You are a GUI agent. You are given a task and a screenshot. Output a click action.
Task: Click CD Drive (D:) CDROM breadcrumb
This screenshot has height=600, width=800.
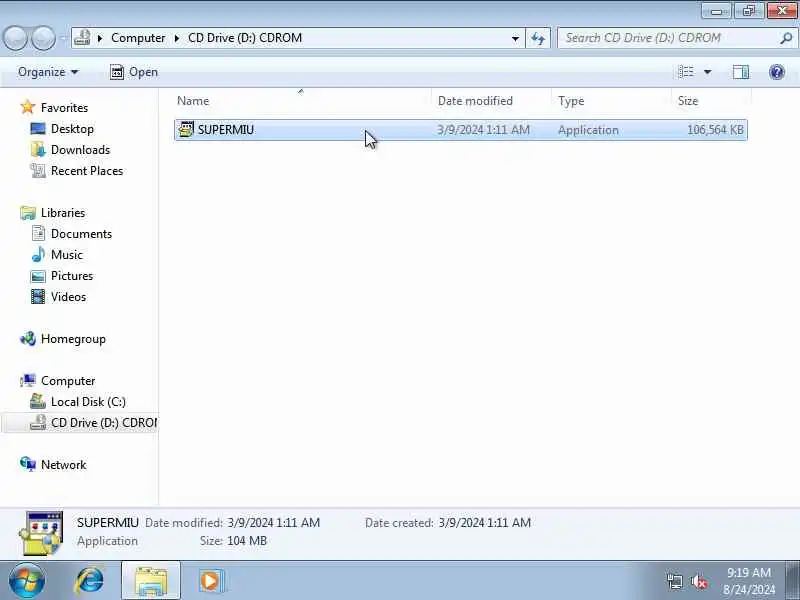(245, 38)
